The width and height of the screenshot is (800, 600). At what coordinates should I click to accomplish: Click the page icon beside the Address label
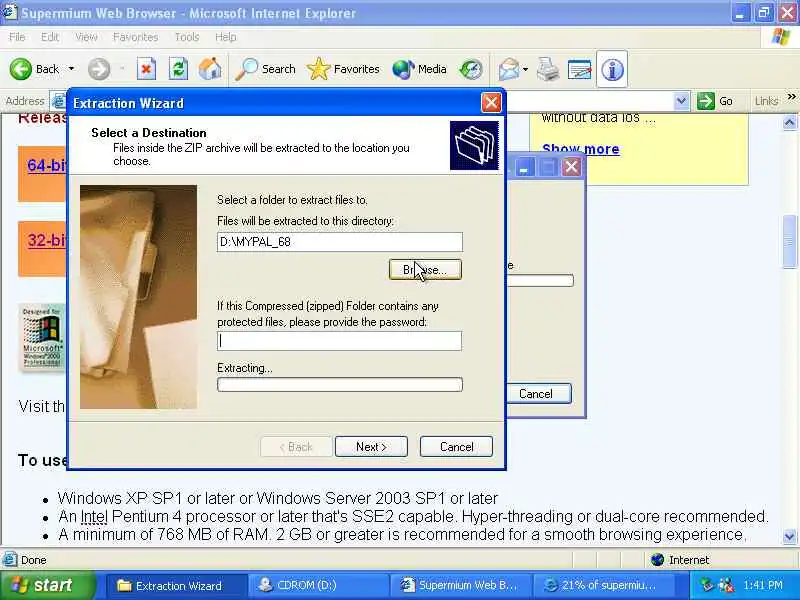click(x=58, y=101)
